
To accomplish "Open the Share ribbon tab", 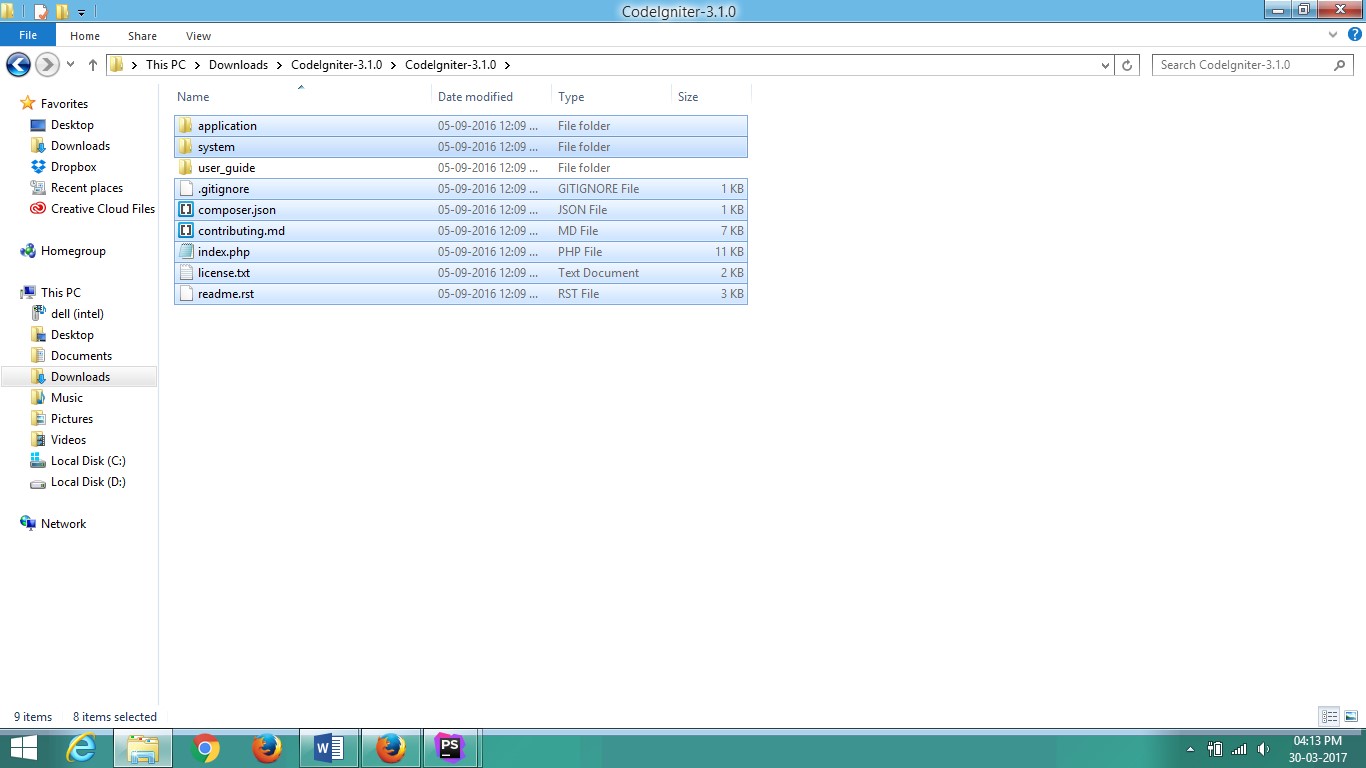I will coord(142,36).
